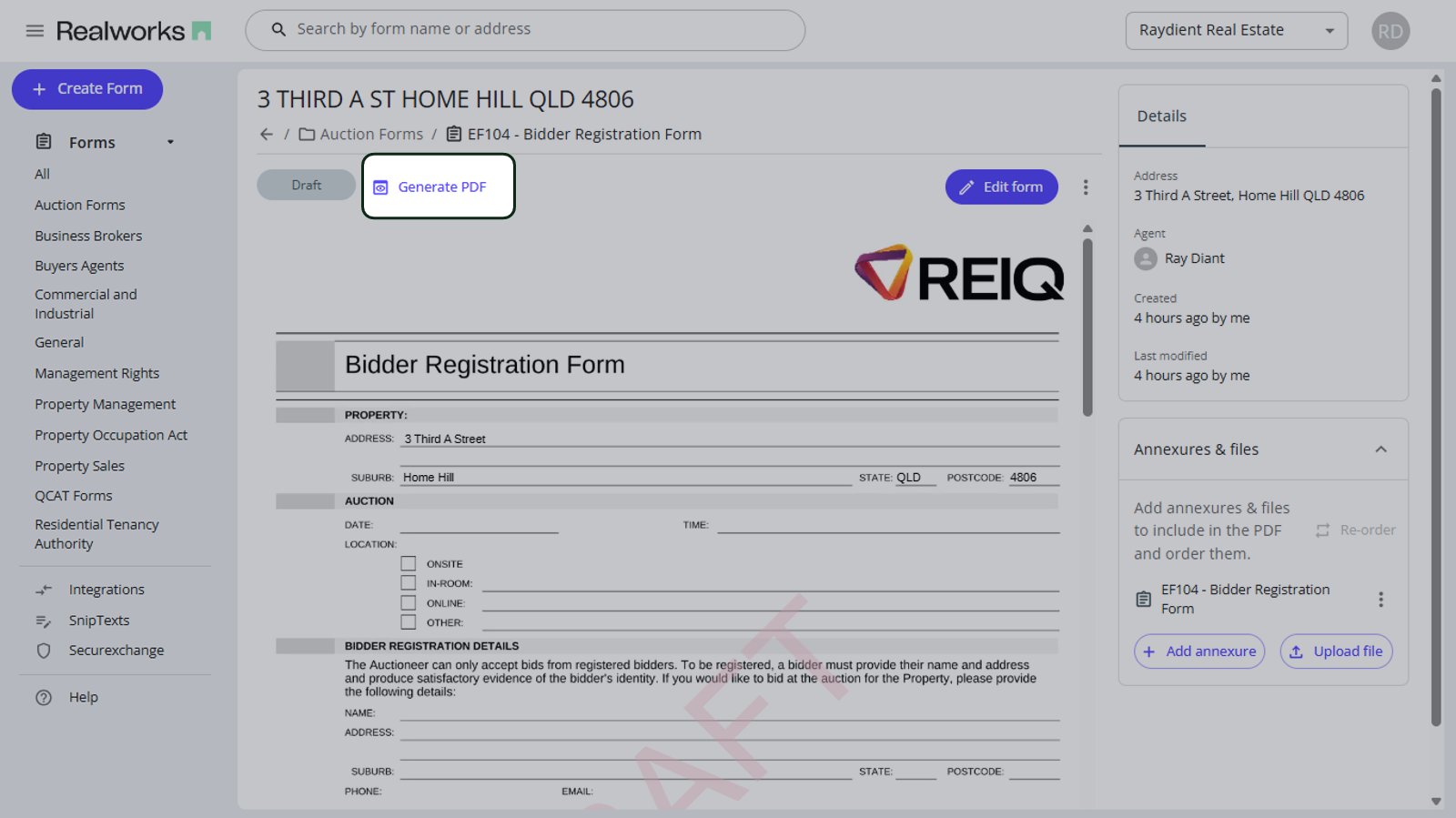Click the SnipTexts icon

44,621
